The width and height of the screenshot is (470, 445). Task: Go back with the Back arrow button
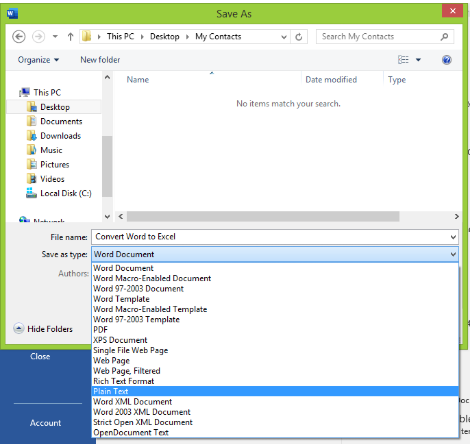pyautogui.click(x=19, y=37)
